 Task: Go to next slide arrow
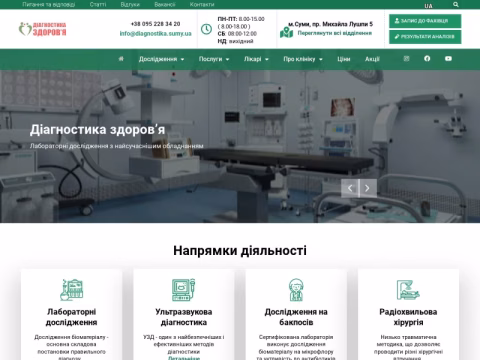(x=368, y=188)
